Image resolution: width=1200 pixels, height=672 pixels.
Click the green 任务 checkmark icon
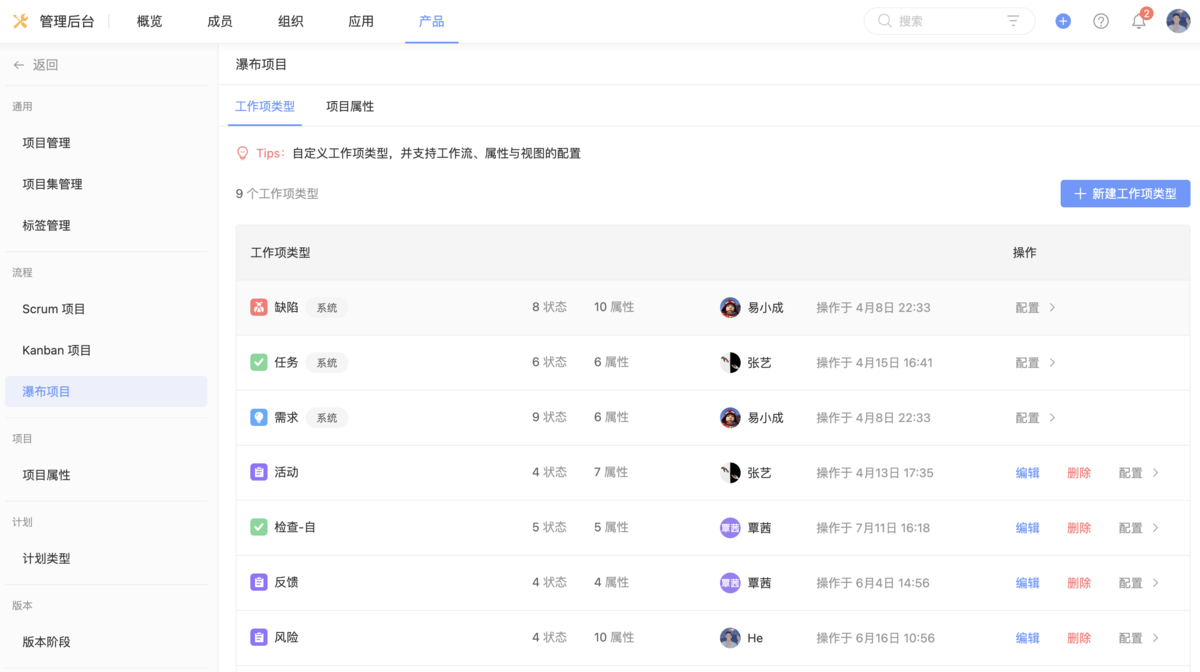260,362
